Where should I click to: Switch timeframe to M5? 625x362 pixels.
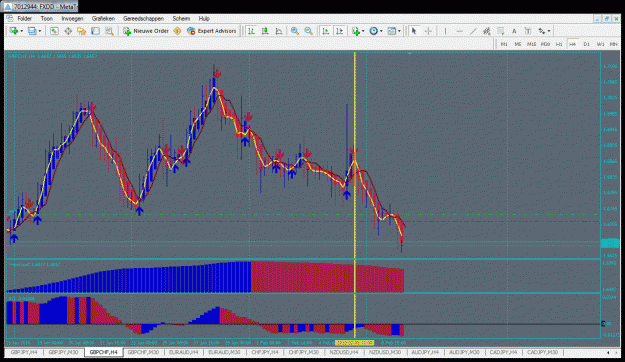[x=518, y=44]
